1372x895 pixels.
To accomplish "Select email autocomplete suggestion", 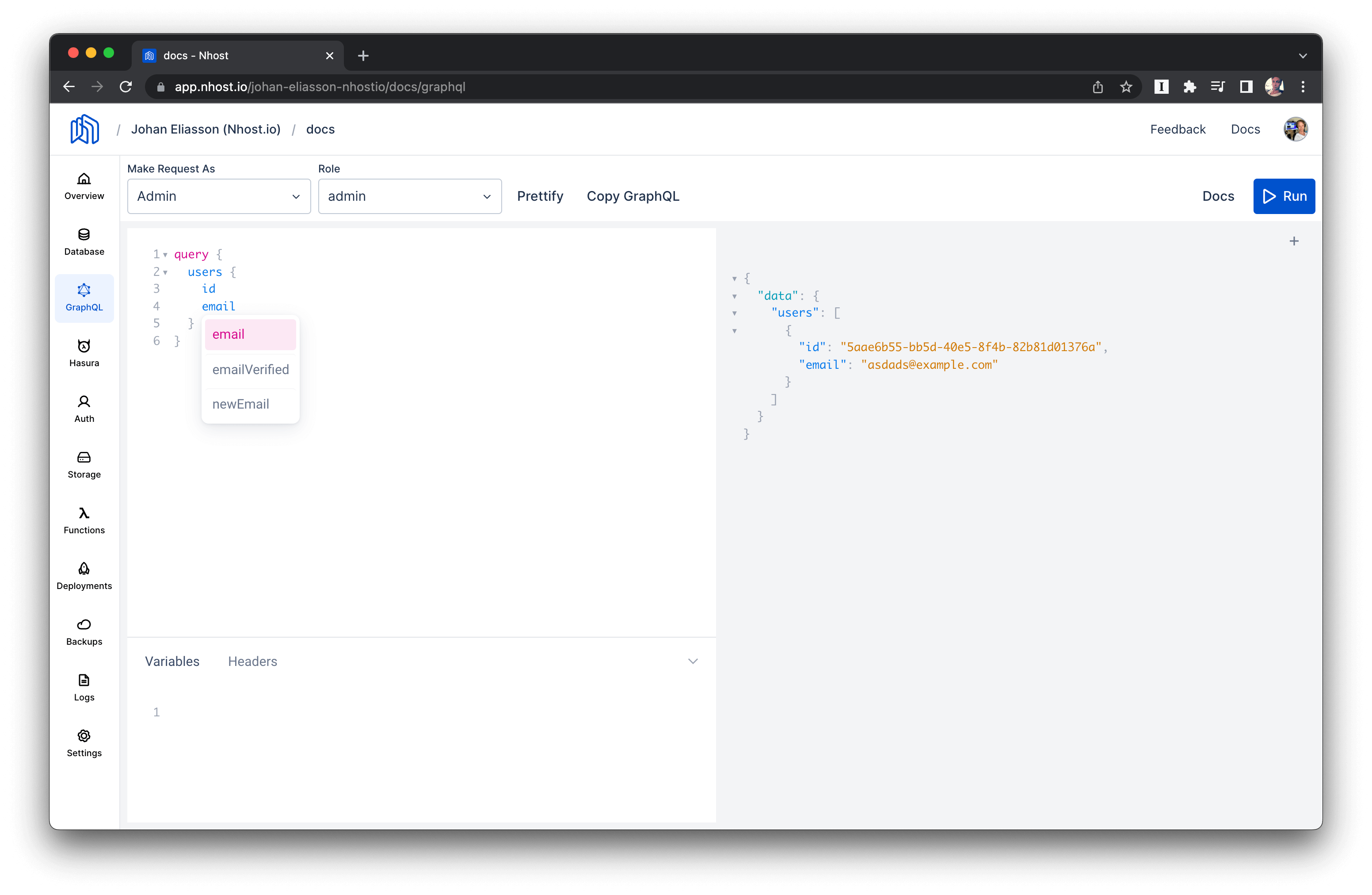I will [x=250, y=334].
